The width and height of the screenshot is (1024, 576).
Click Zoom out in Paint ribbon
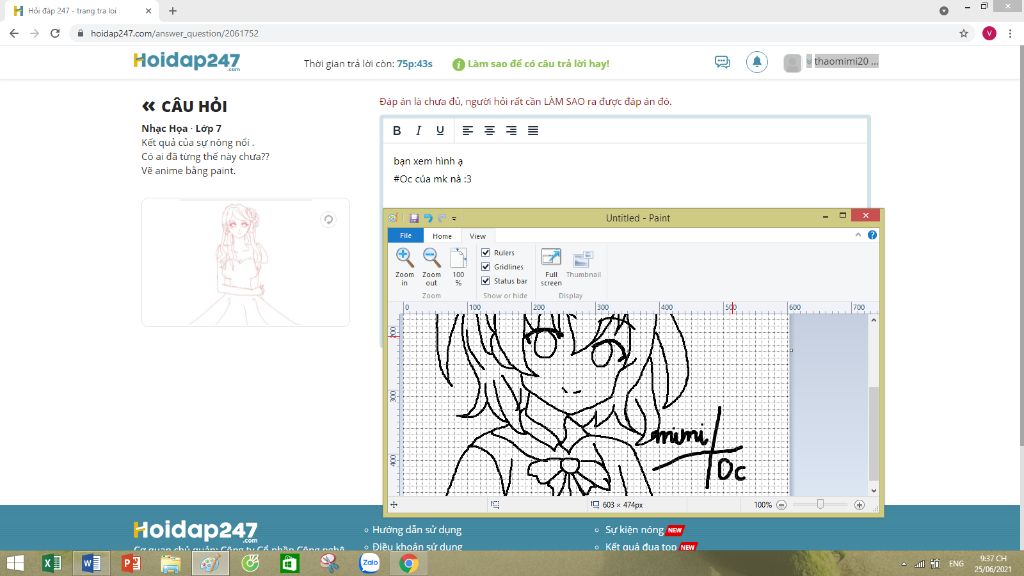coord(431,266)
